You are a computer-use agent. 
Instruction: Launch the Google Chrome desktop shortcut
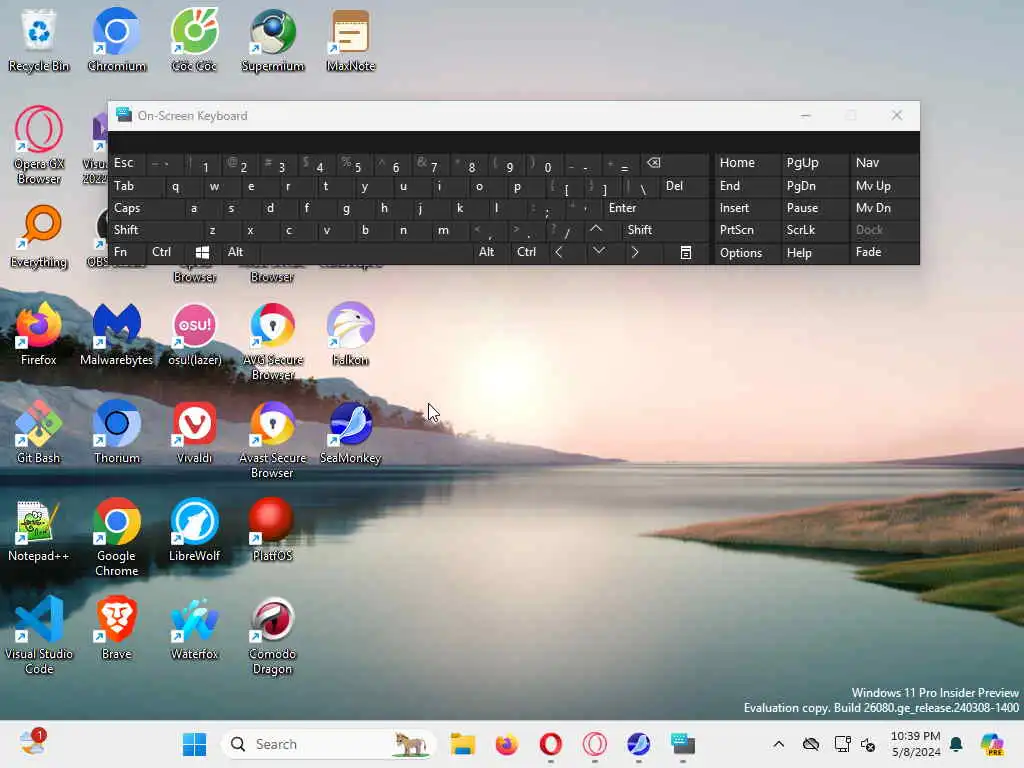point(116,537)
